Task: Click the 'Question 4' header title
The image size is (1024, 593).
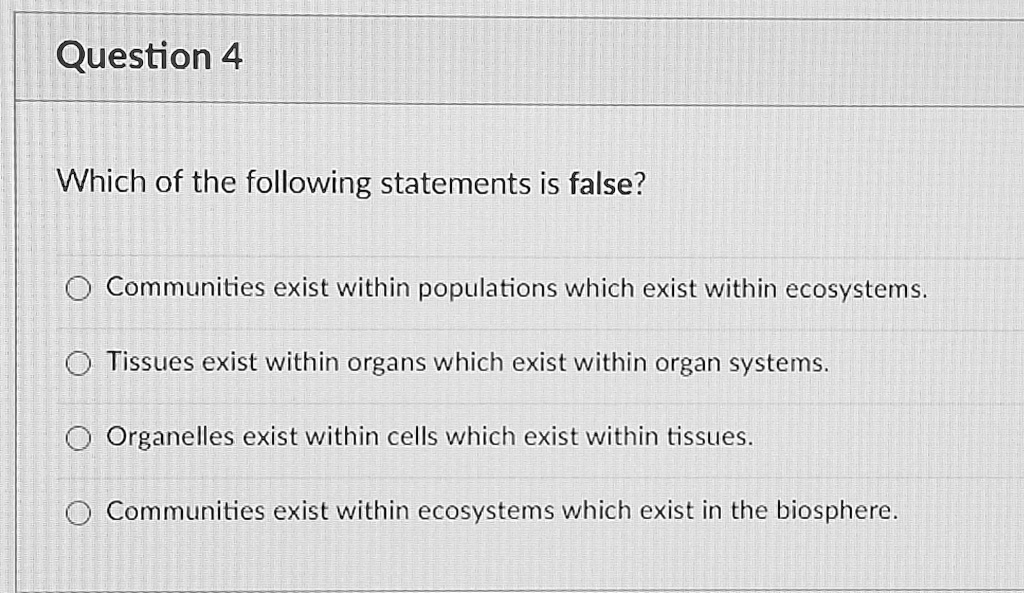Action: pyautogui.click(x=149, y=57)
